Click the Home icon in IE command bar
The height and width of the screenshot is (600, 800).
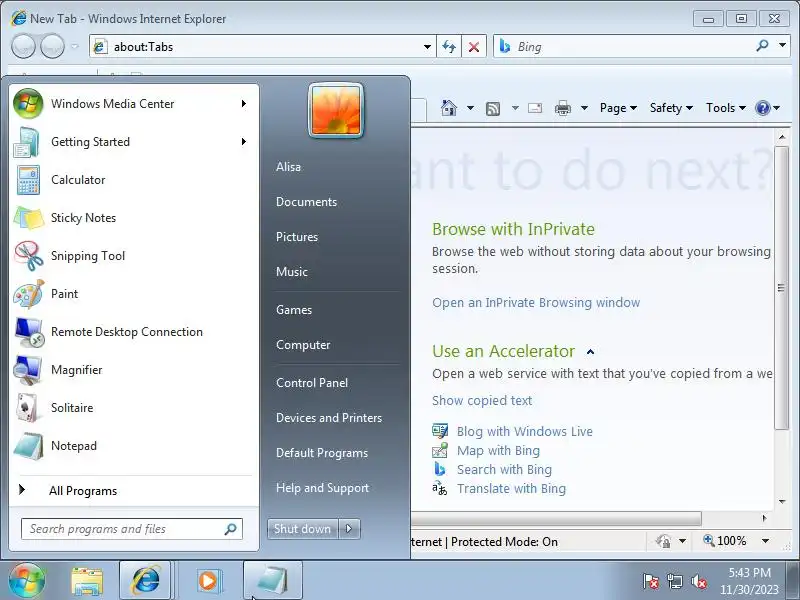(x=449, y=108)
